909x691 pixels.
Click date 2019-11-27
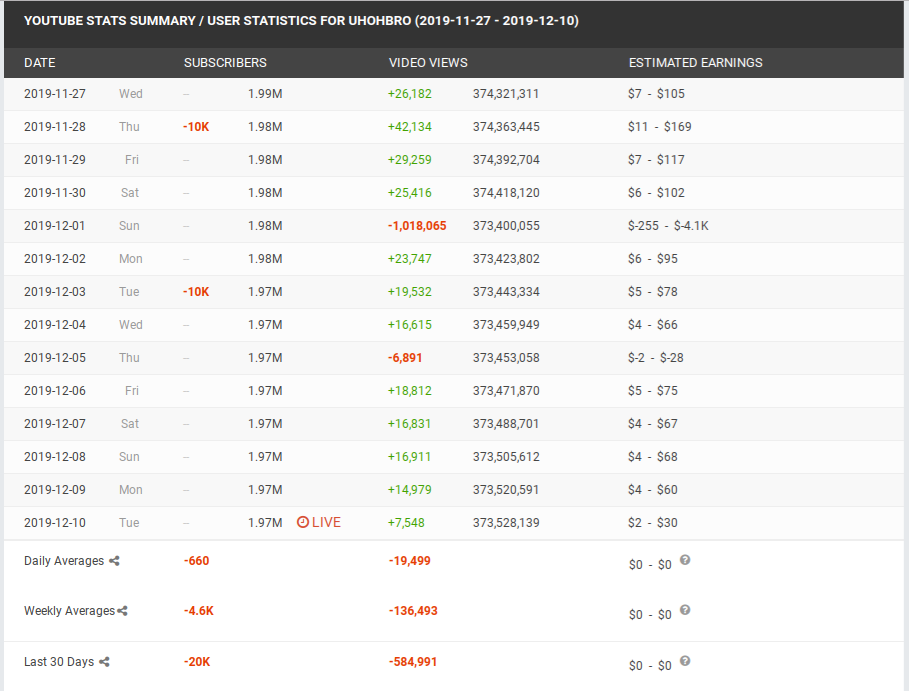tap(54, 94)
